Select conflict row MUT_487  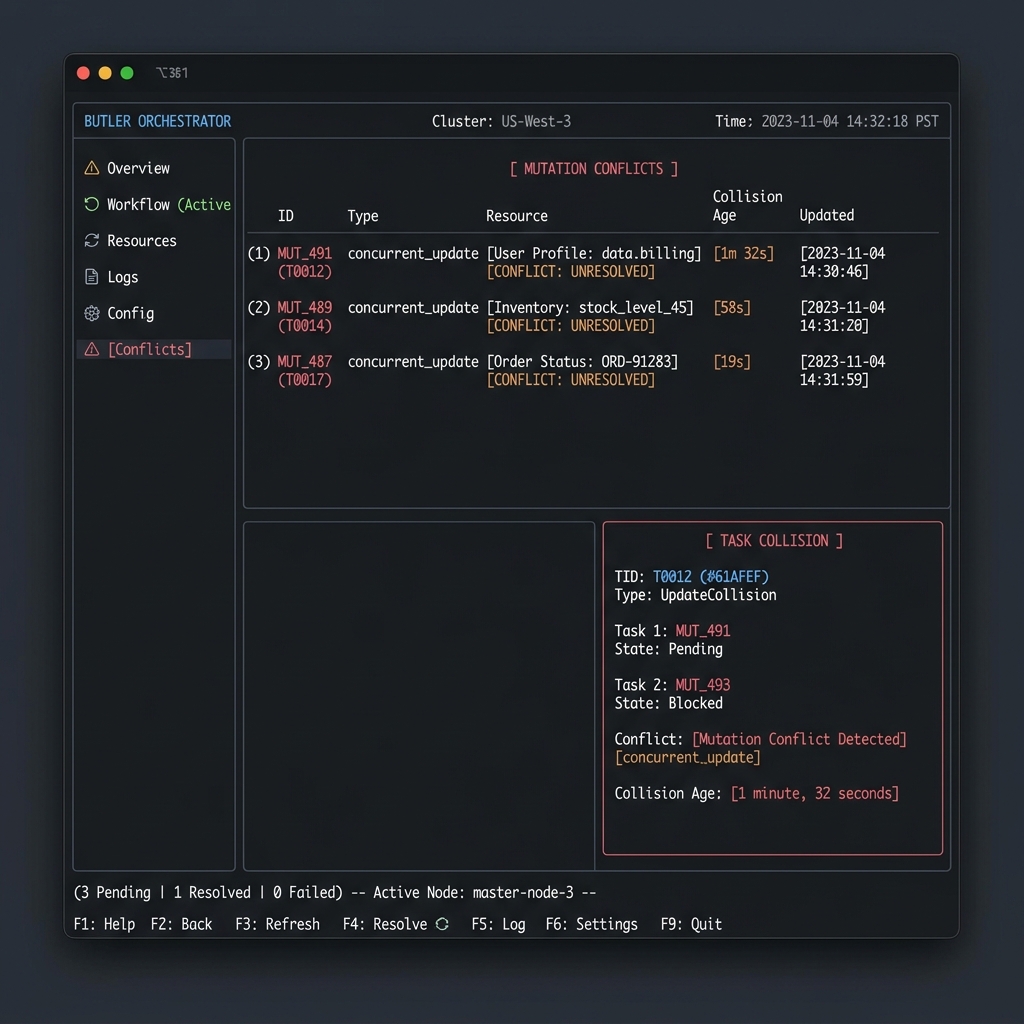[x=592, y=370]
